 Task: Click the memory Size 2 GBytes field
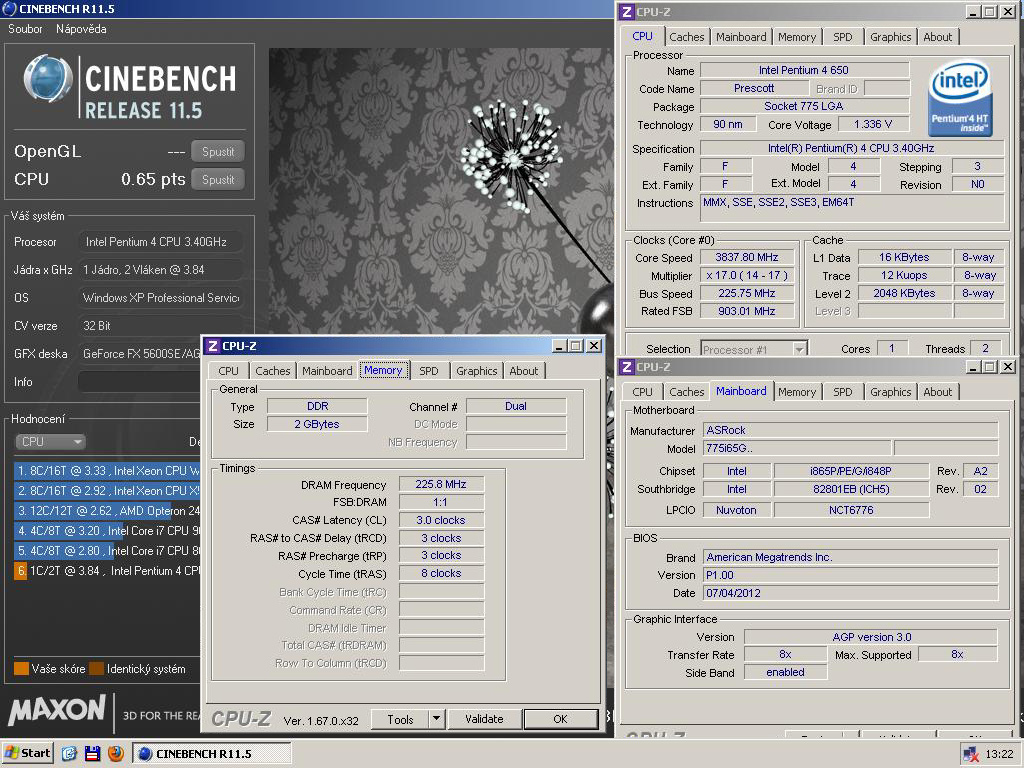pyautogui.click(x=317, y=424)
